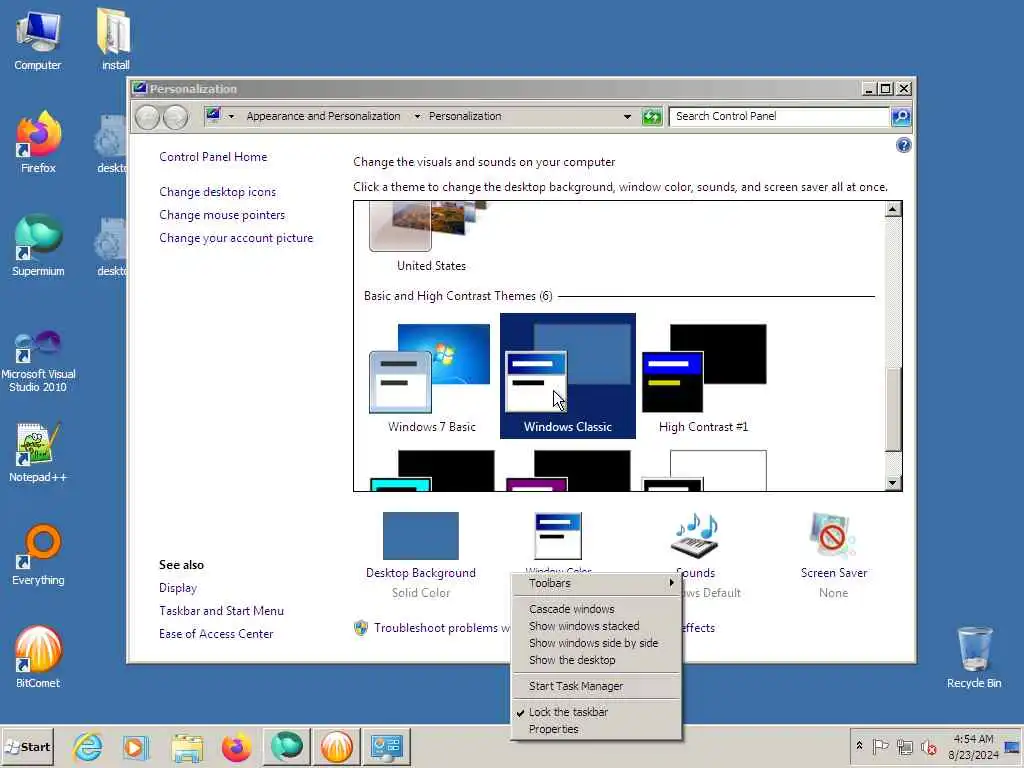Viewport: 1024px width, 768px height.
Task: Click Appearance and Personalization breadcrumb
Action: click(323, 116)
